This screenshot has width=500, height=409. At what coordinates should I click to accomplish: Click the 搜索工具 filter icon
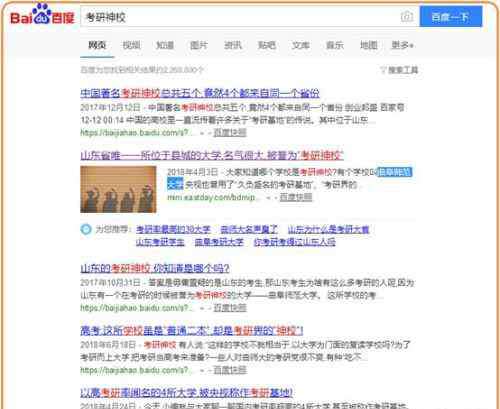pos(383,70)
